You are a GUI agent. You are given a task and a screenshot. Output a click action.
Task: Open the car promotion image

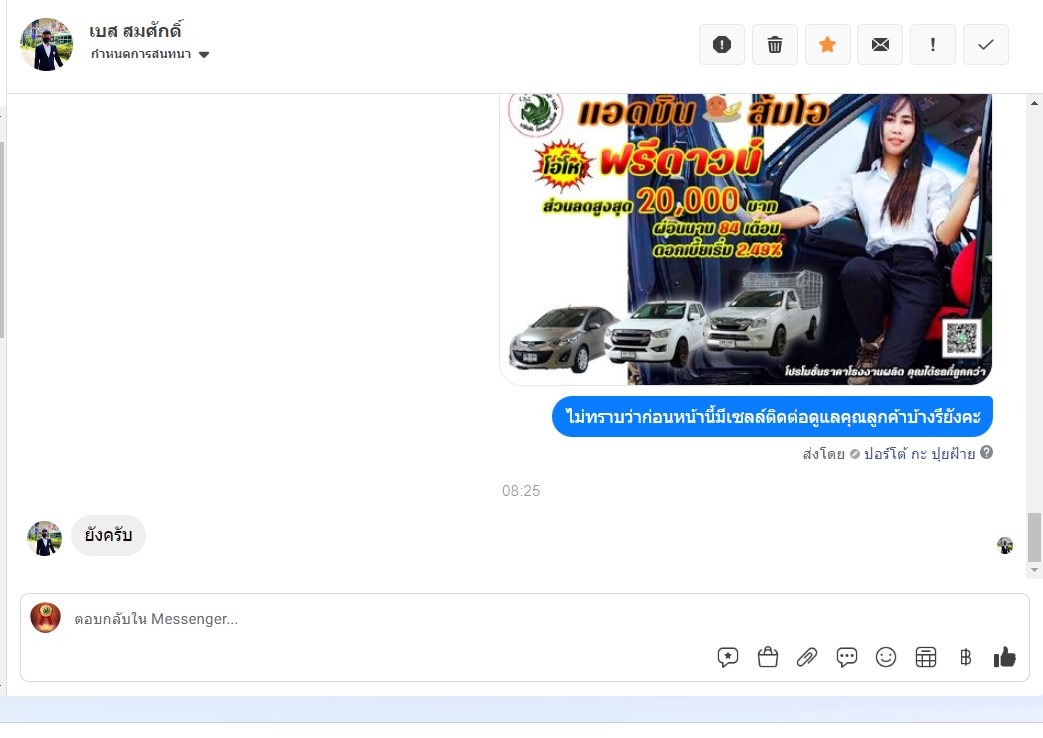(746, 238)
